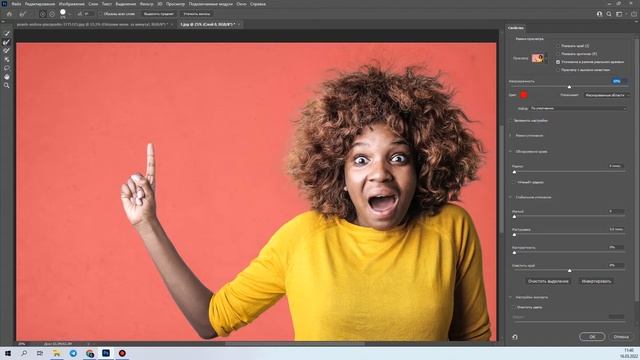The width and height of the screenshot is (640, 360).
Task: Open Telegram from taskbar
Action: tap(73, 353)
